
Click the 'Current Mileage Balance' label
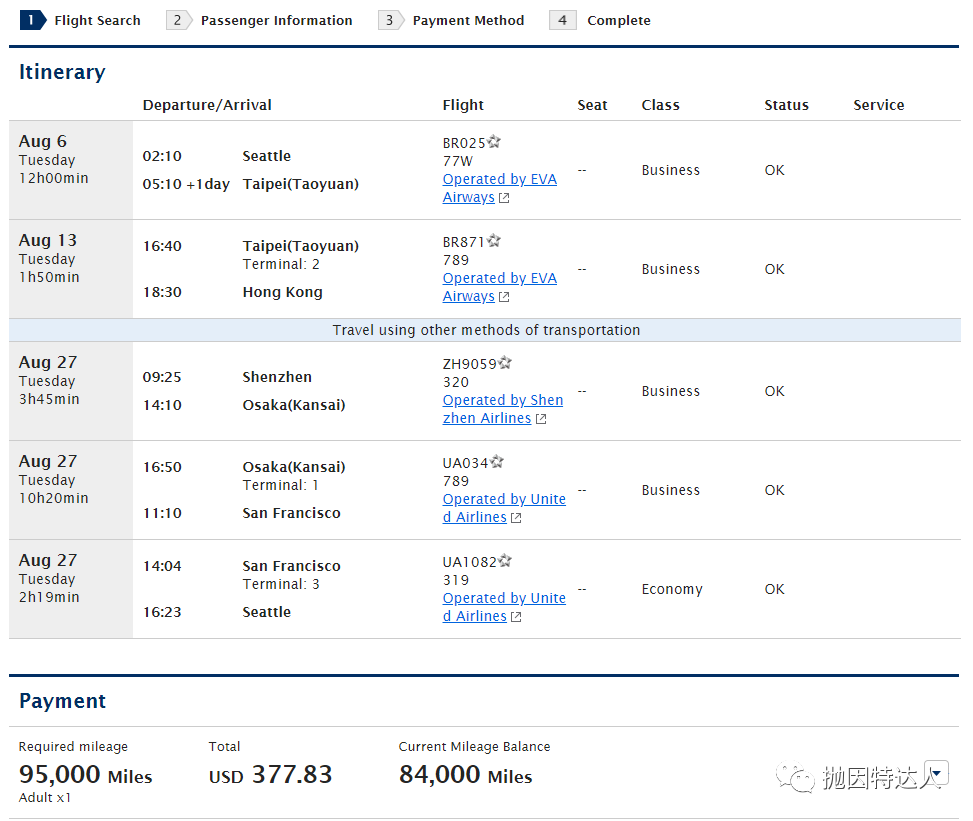point(474,747)
